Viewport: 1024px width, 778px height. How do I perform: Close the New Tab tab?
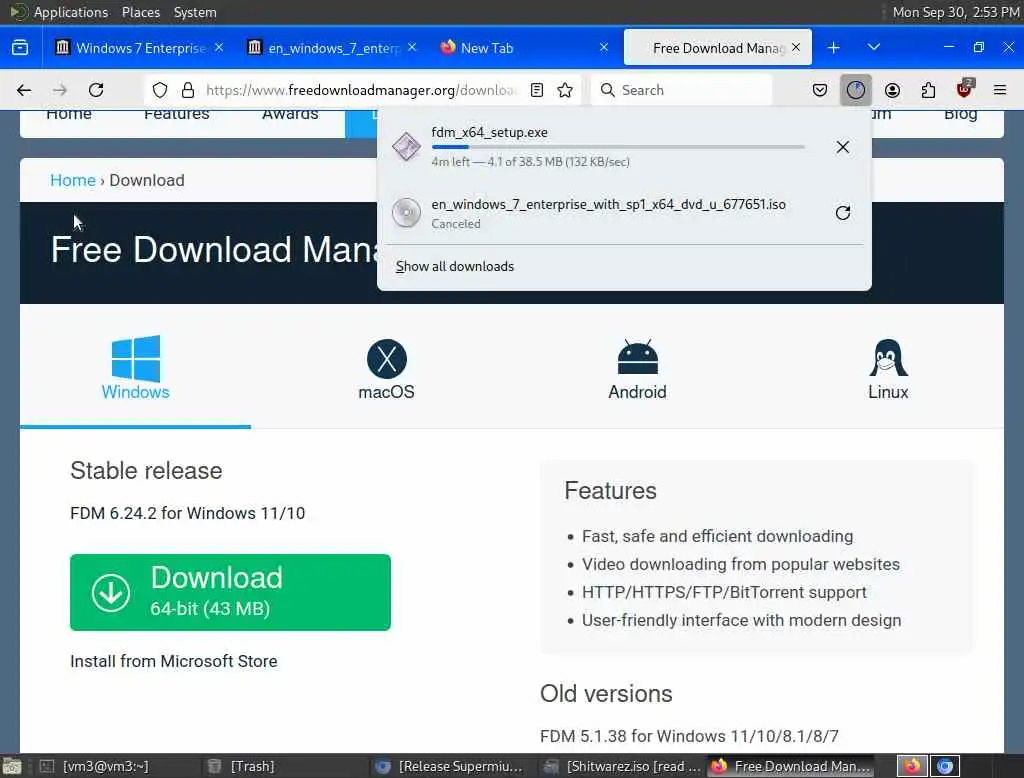[x=604, y=47]
